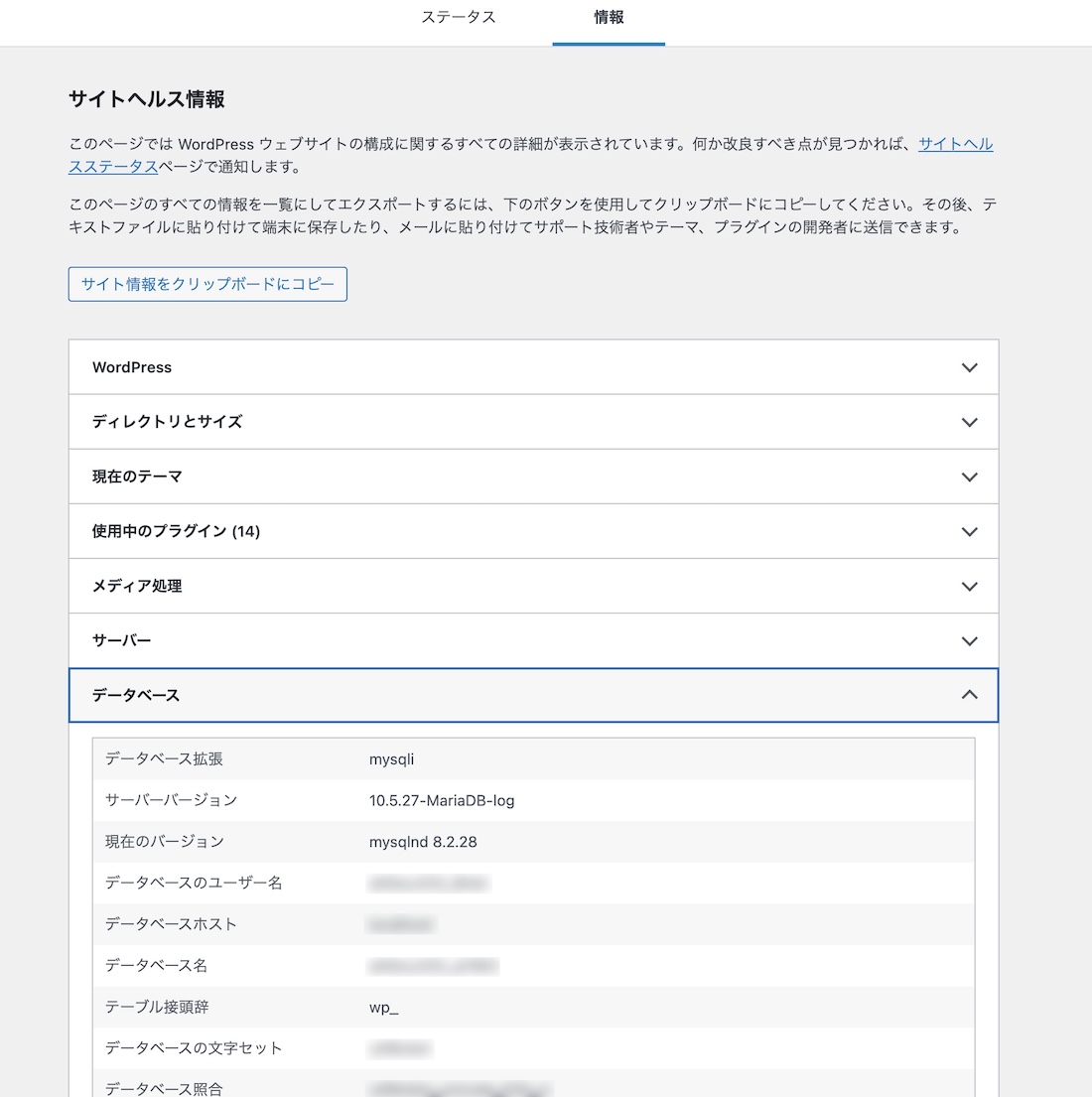Click the chevron icon on the WordPress section

970,366
